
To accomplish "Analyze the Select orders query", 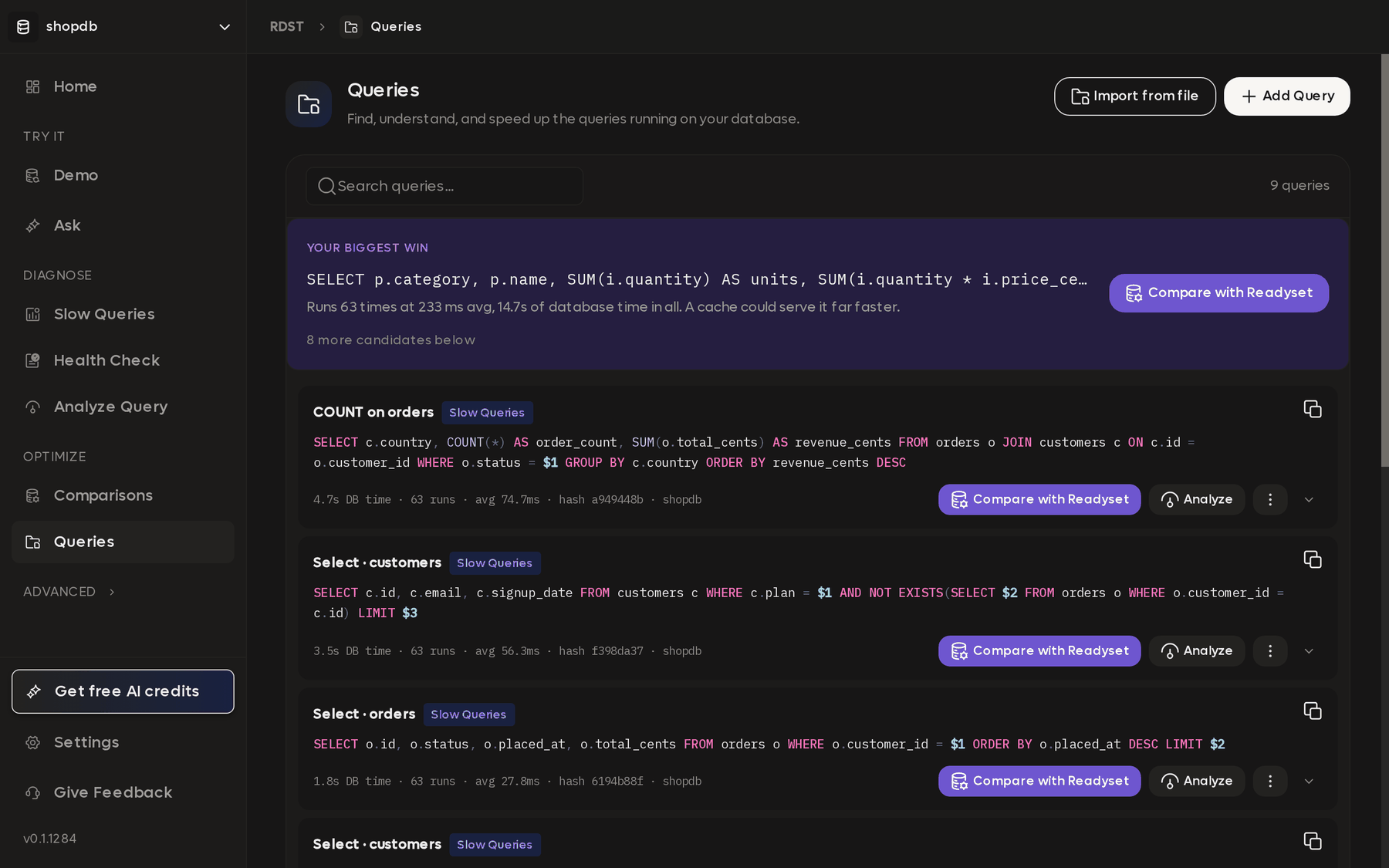I will point(1196,782).
